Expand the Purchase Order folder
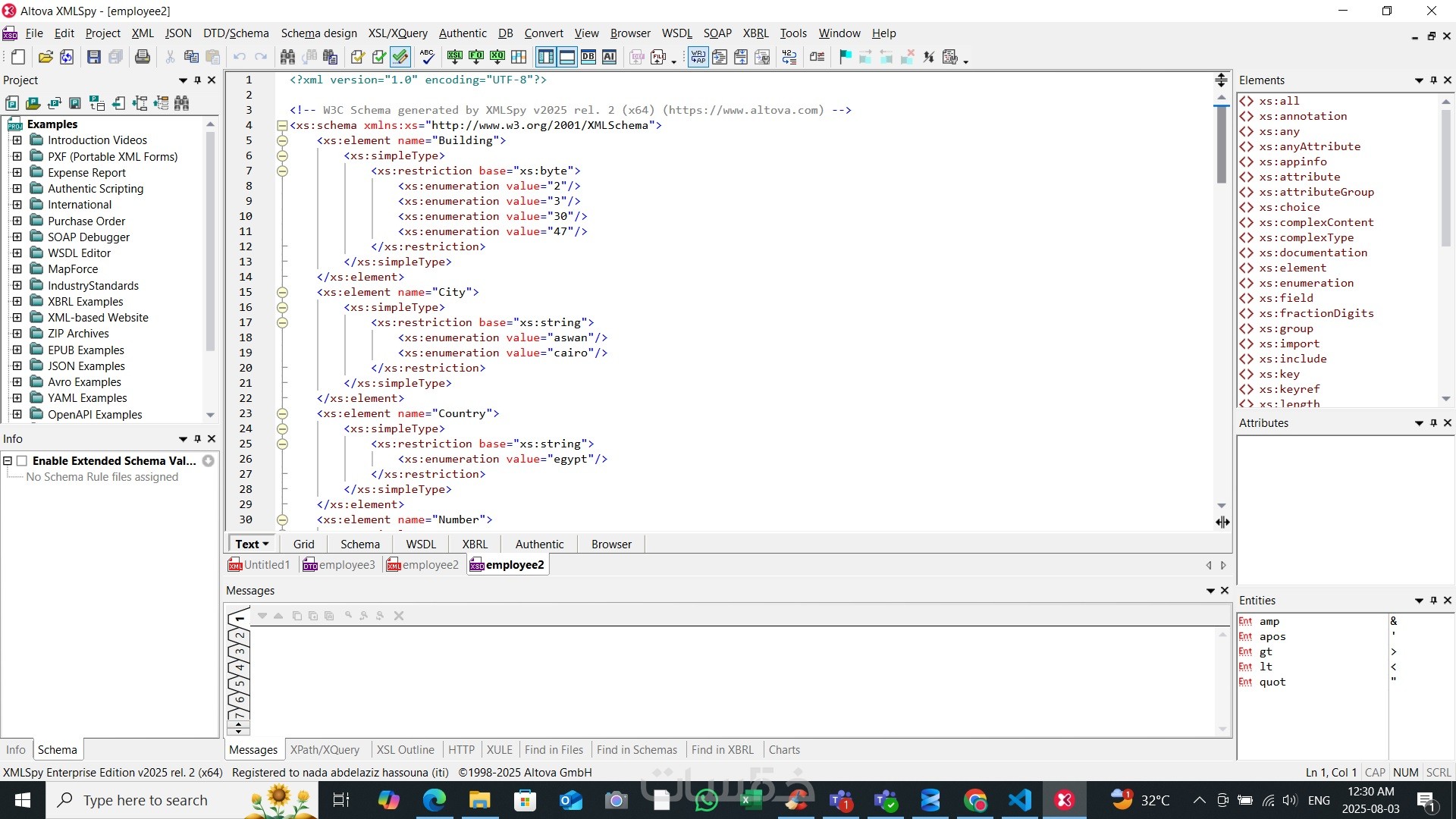 pyautogui.click(x=17, y=221)
